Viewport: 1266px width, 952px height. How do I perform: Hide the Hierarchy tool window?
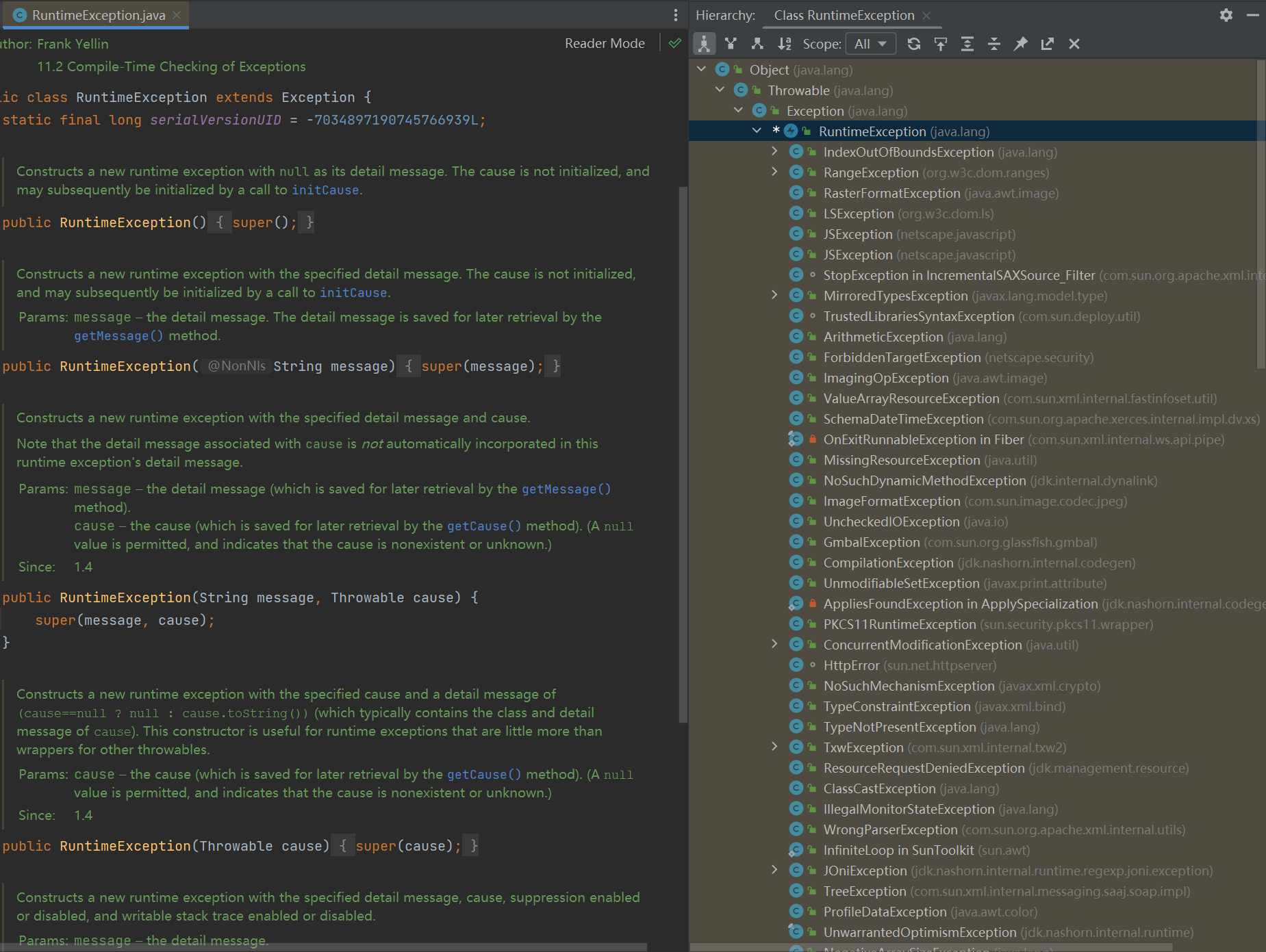(x=1253, y=15)
